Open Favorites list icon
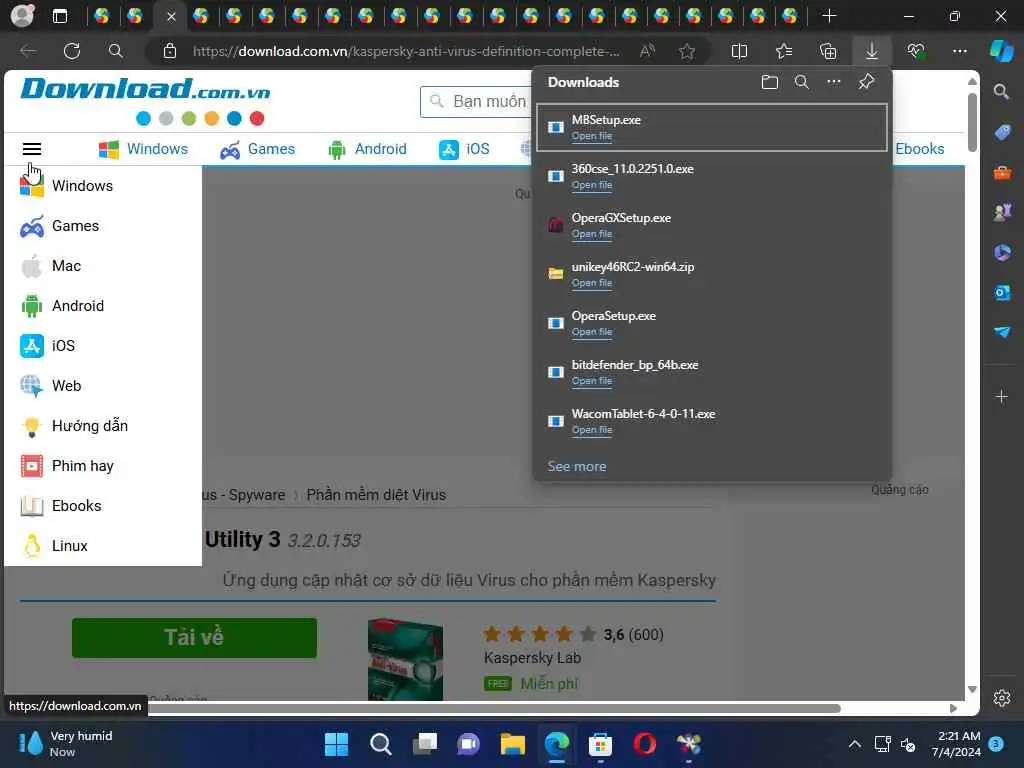1024x768 pixels. pos(784,51)
